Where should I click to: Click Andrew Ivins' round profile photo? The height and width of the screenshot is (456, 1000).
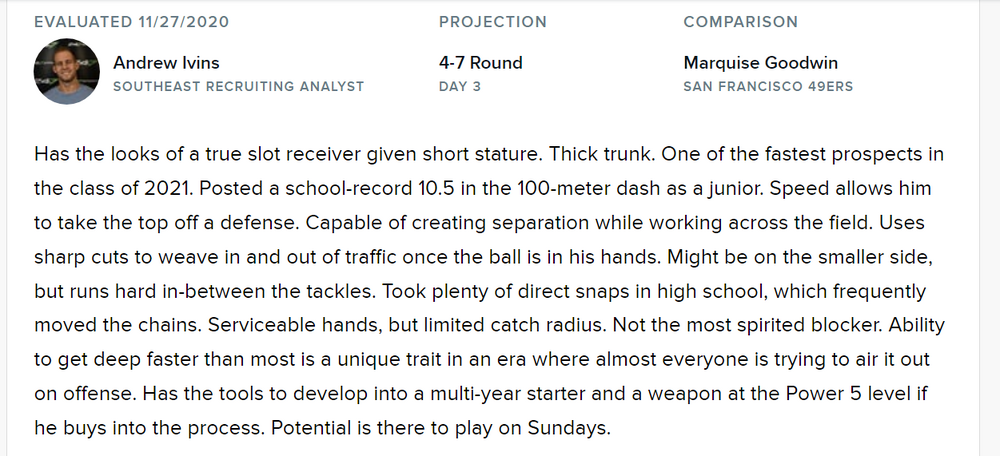[68, 72]
